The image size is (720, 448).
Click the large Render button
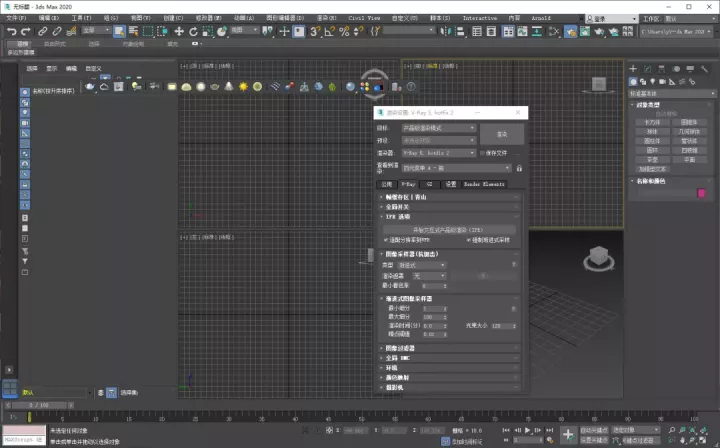coord(501,133)
